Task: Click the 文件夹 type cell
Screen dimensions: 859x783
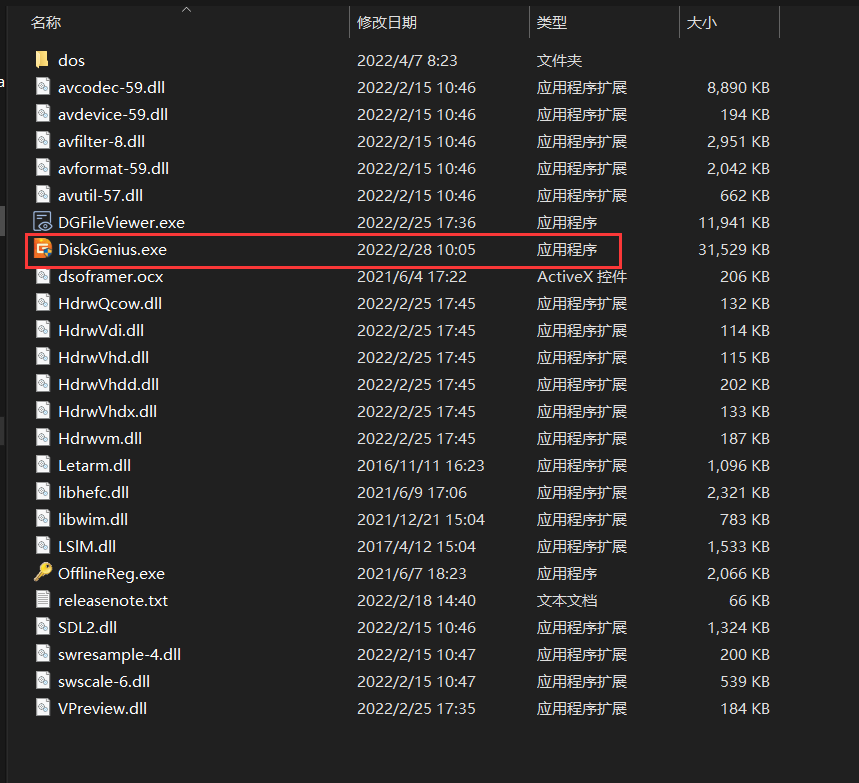Action: [x=559, y=60]
